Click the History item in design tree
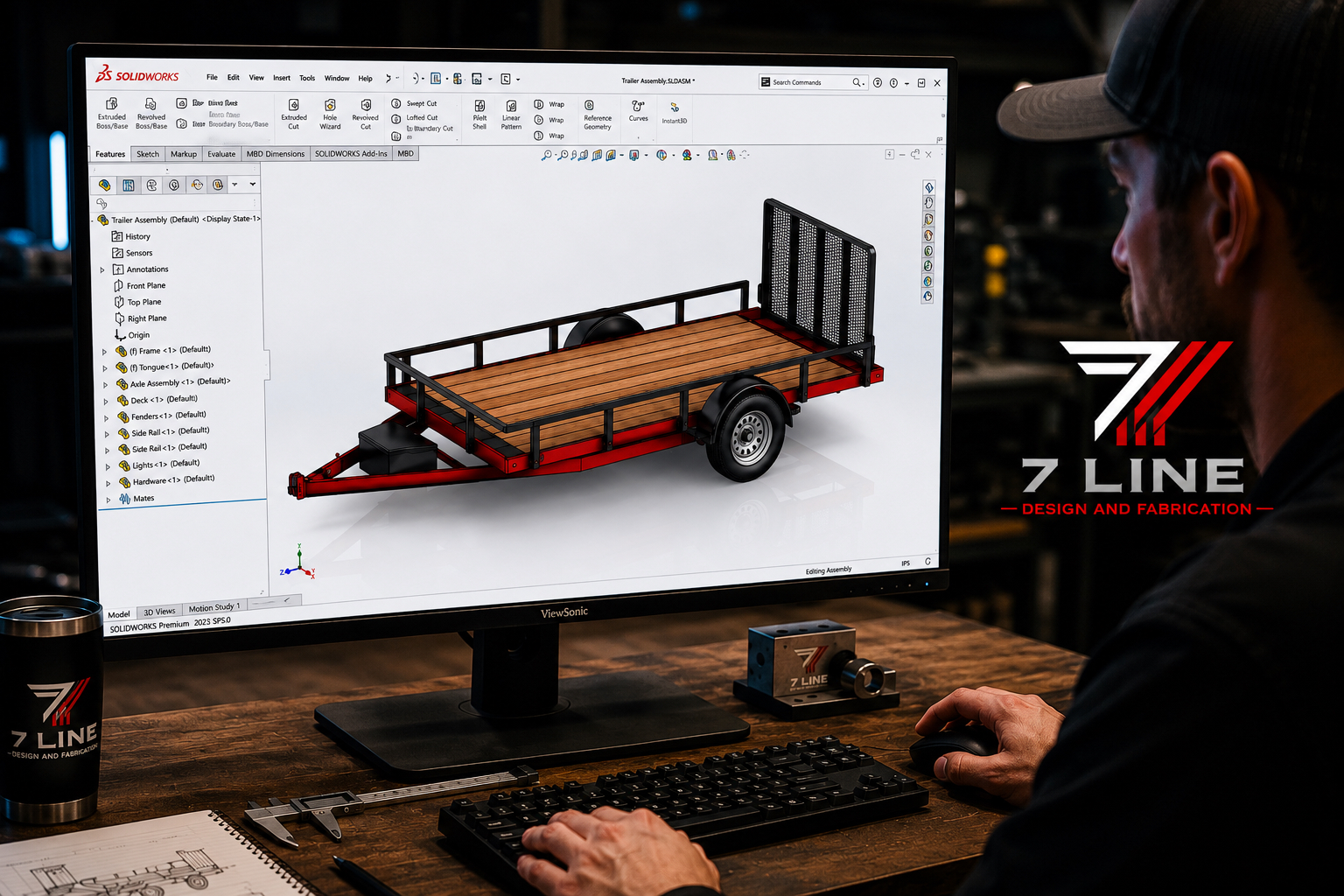 pos(130,236)
